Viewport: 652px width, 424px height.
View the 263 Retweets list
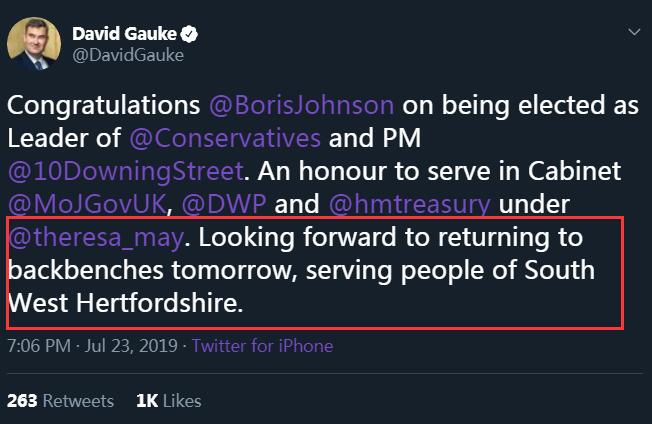tap(60, 401)
